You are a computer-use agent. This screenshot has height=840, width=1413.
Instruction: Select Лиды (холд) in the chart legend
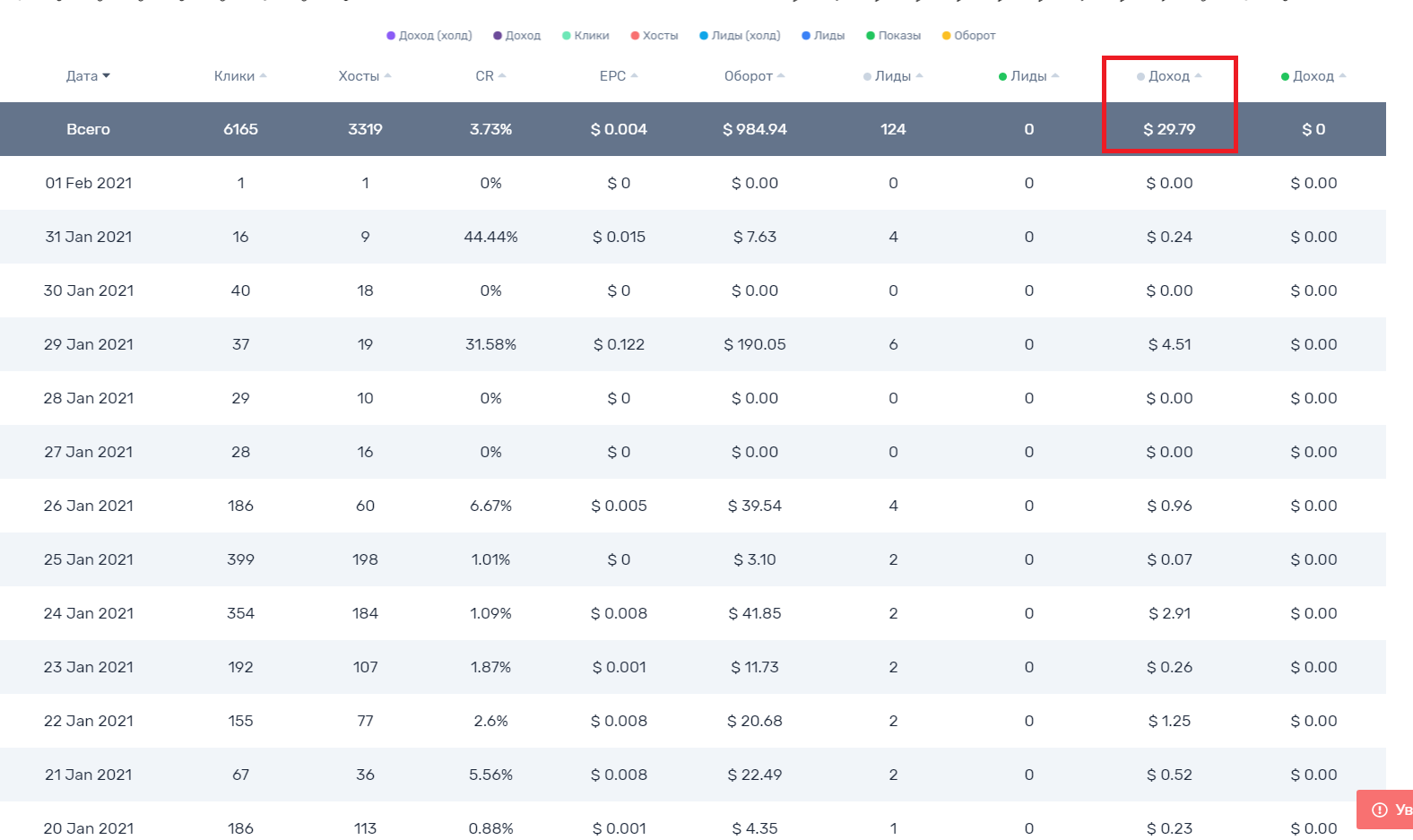(x=740, y=36)
